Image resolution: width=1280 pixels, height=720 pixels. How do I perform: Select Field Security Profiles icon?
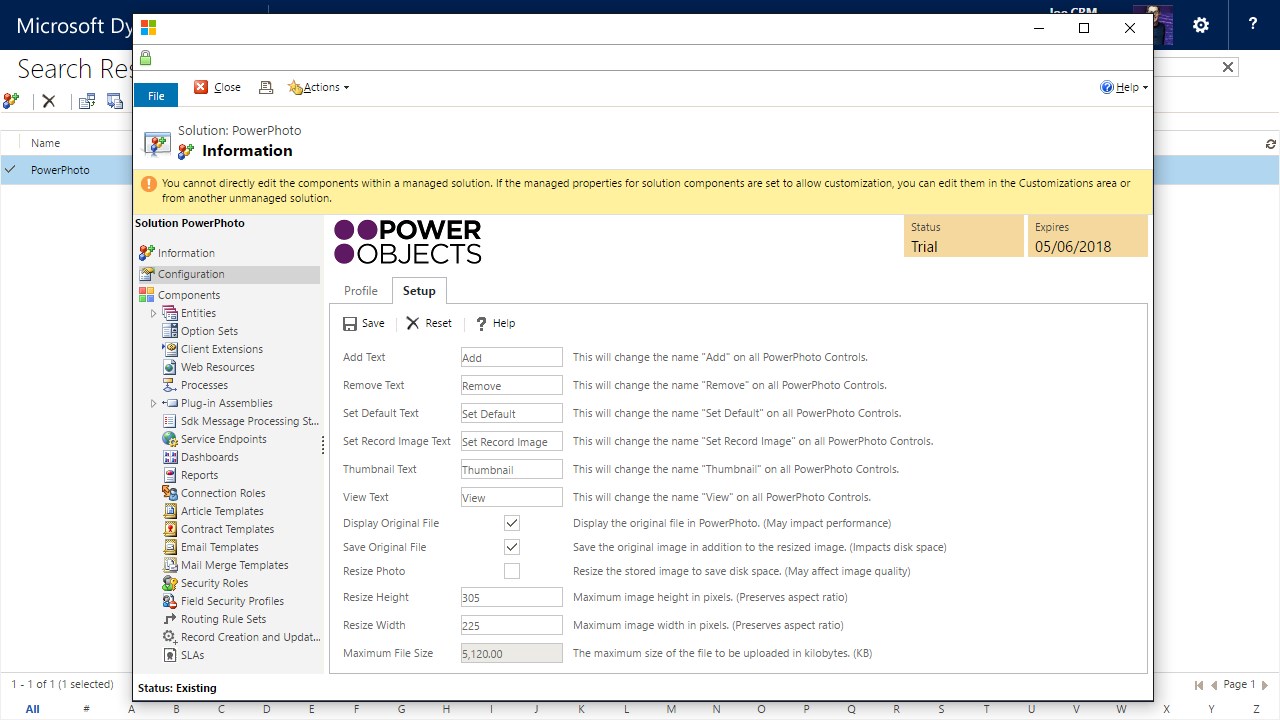click(x=170, y=601)
